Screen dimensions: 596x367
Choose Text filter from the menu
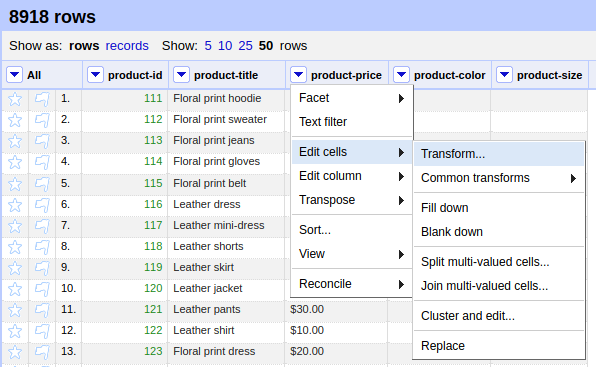coord(352,122)
